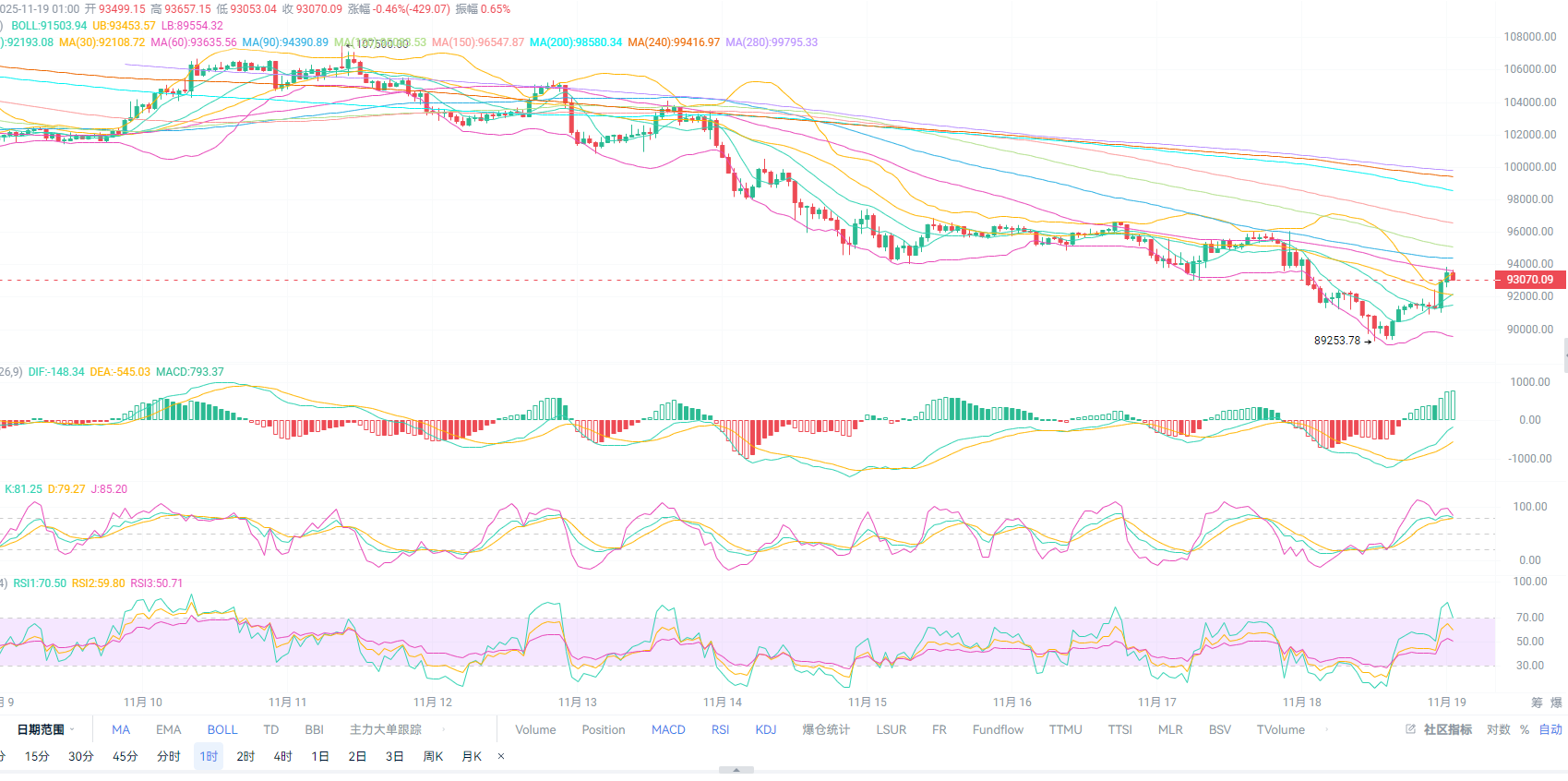Click the 11月 15 date on time axis
The width and height of the screenshot is (1568, 781).
click(868, 703)
